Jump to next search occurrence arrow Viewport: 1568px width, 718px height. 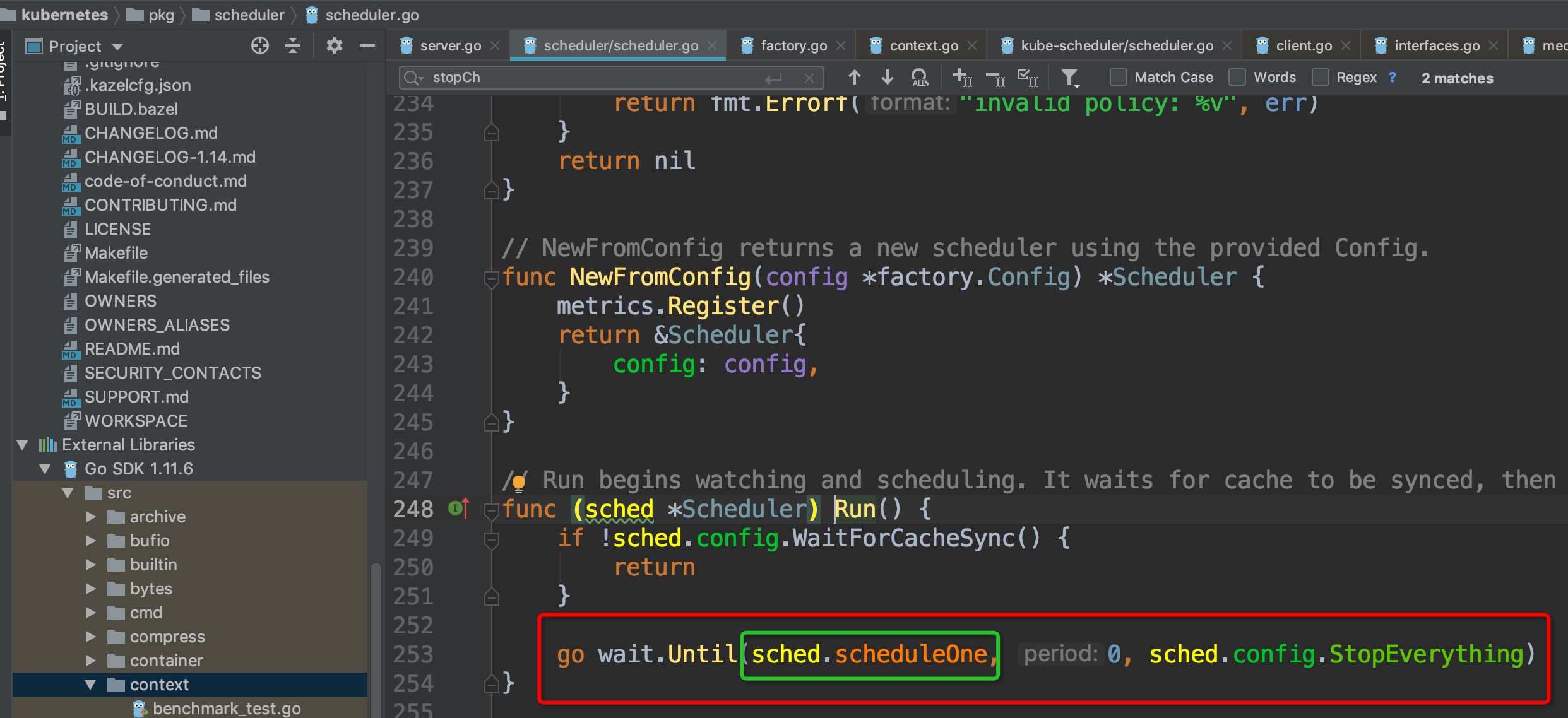[x=887, y=78]
